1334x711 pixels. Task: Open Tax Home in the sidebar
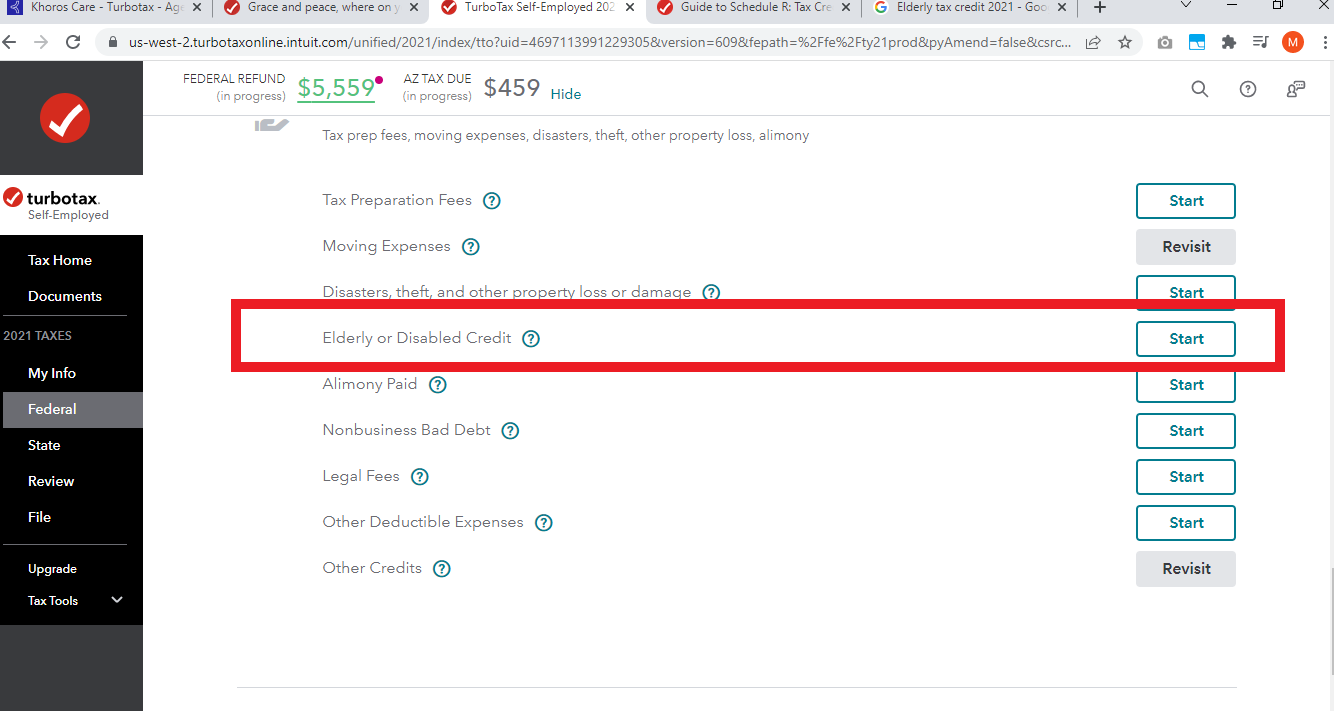pyautogui.click(x=60, y=260)
